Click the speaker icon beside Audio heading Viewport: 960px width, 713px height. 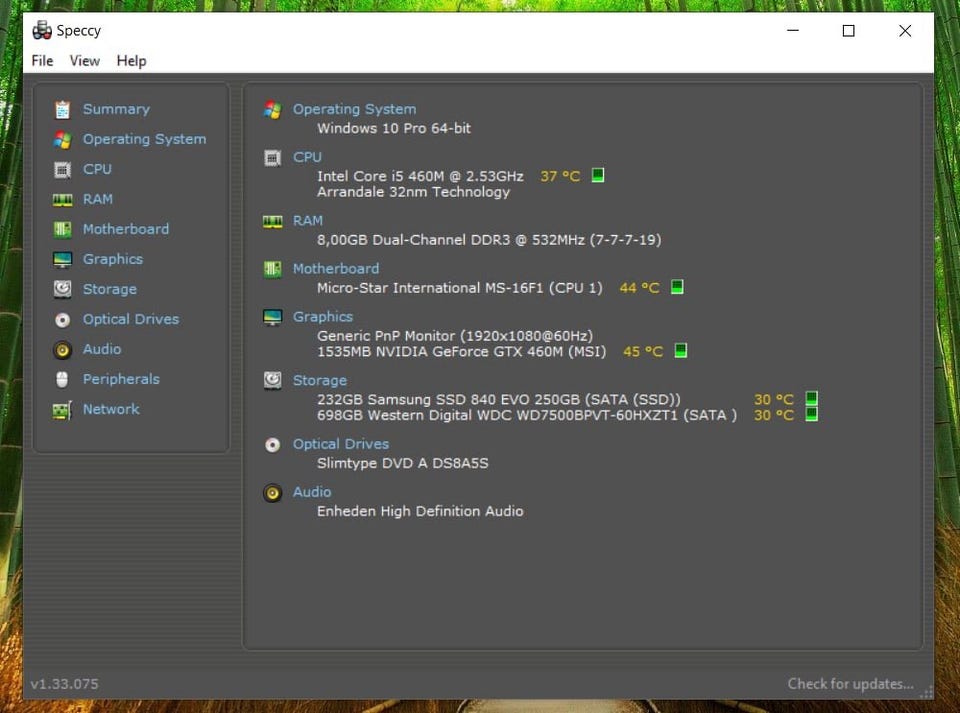tap(272, 492)
